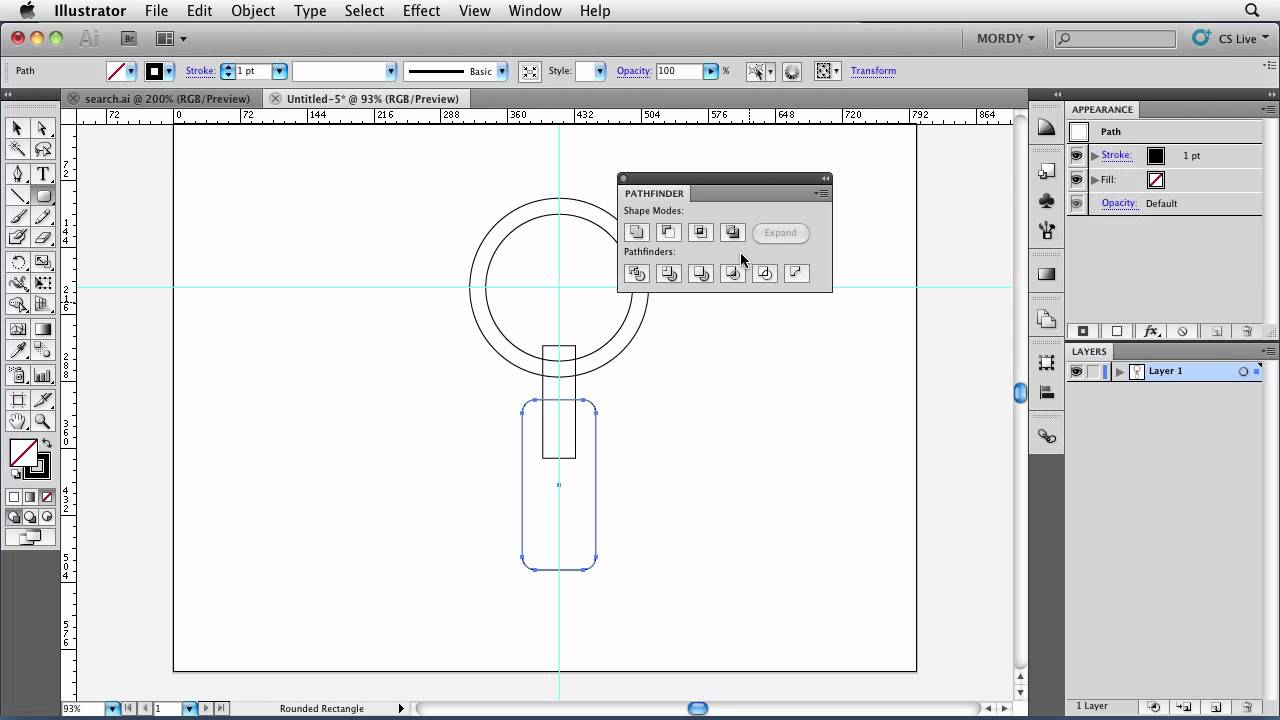
Task: Click the Add New Effect fx icon
Action: (1152, 331)
